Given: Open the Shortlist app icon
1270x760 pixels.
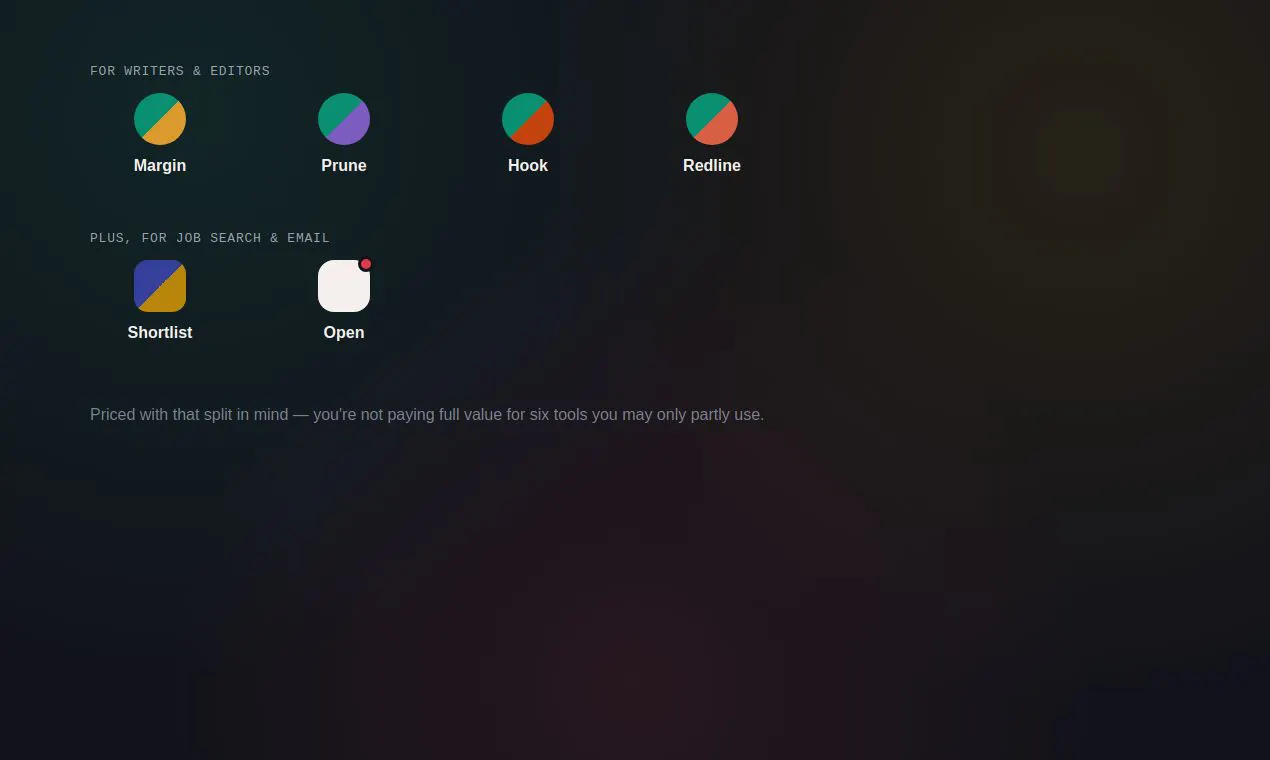Looking at the screenshot, I should point(160,286).
